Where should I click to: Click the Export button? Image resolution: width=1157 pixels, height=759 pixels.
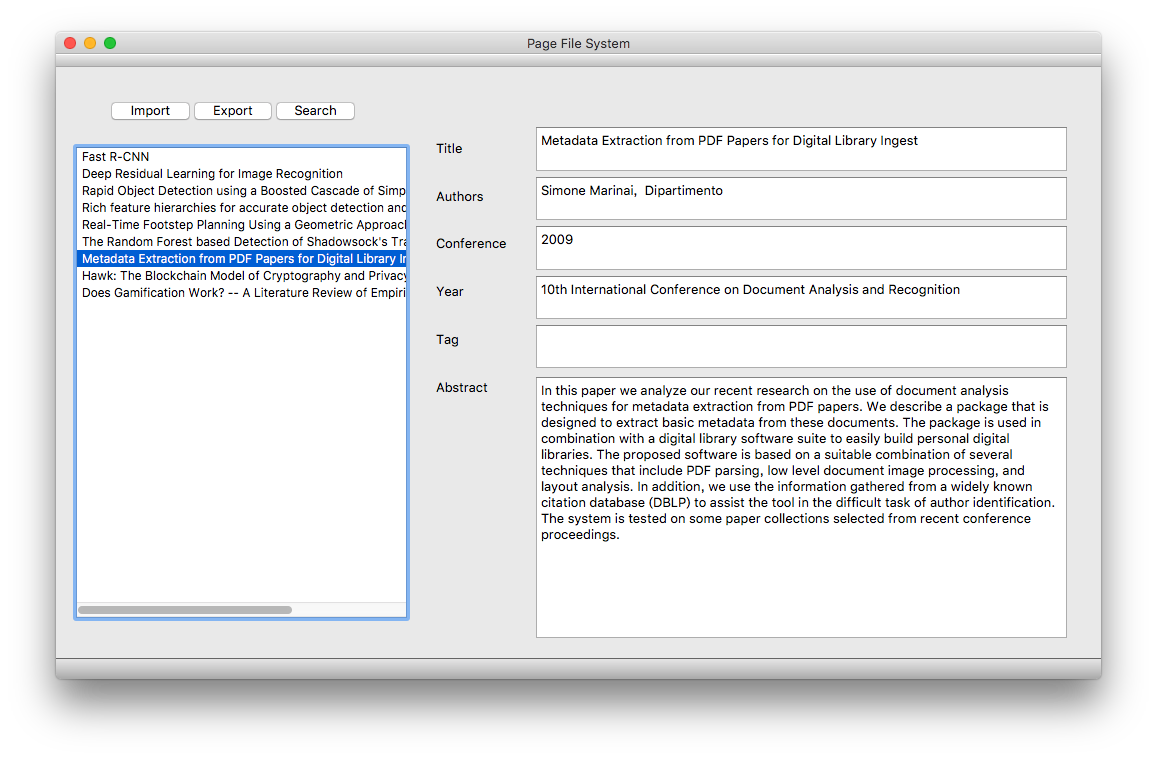[x=232, y=111]
